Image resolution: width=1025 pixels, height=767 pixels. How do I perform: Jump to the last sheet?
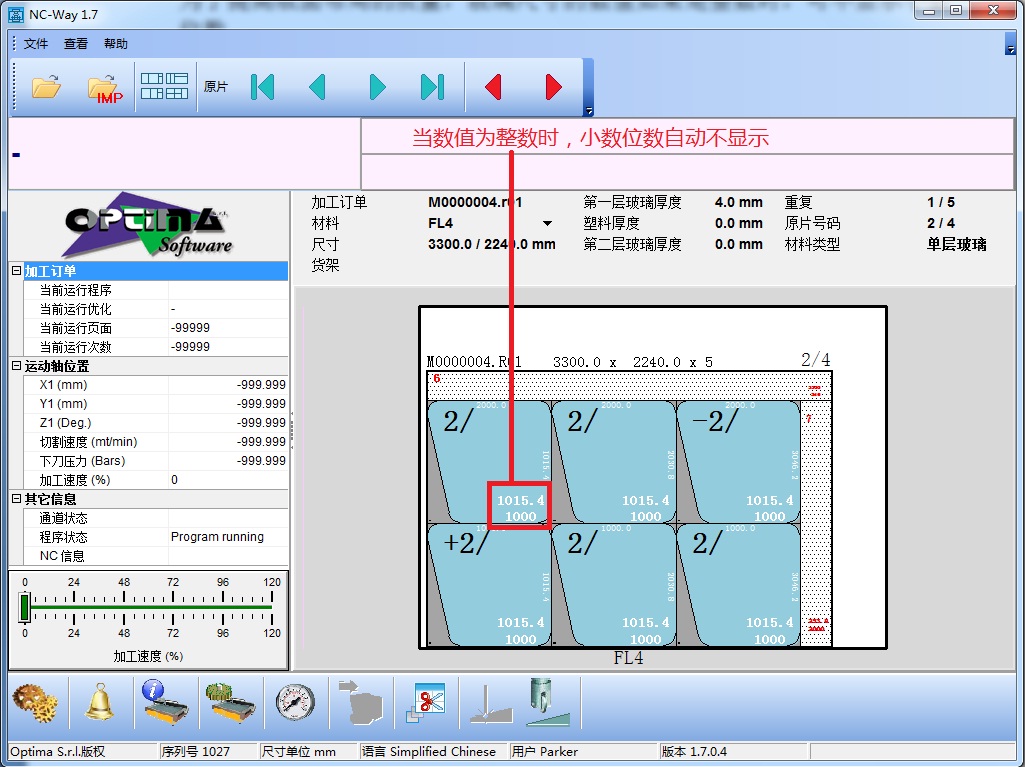(432, 88)
